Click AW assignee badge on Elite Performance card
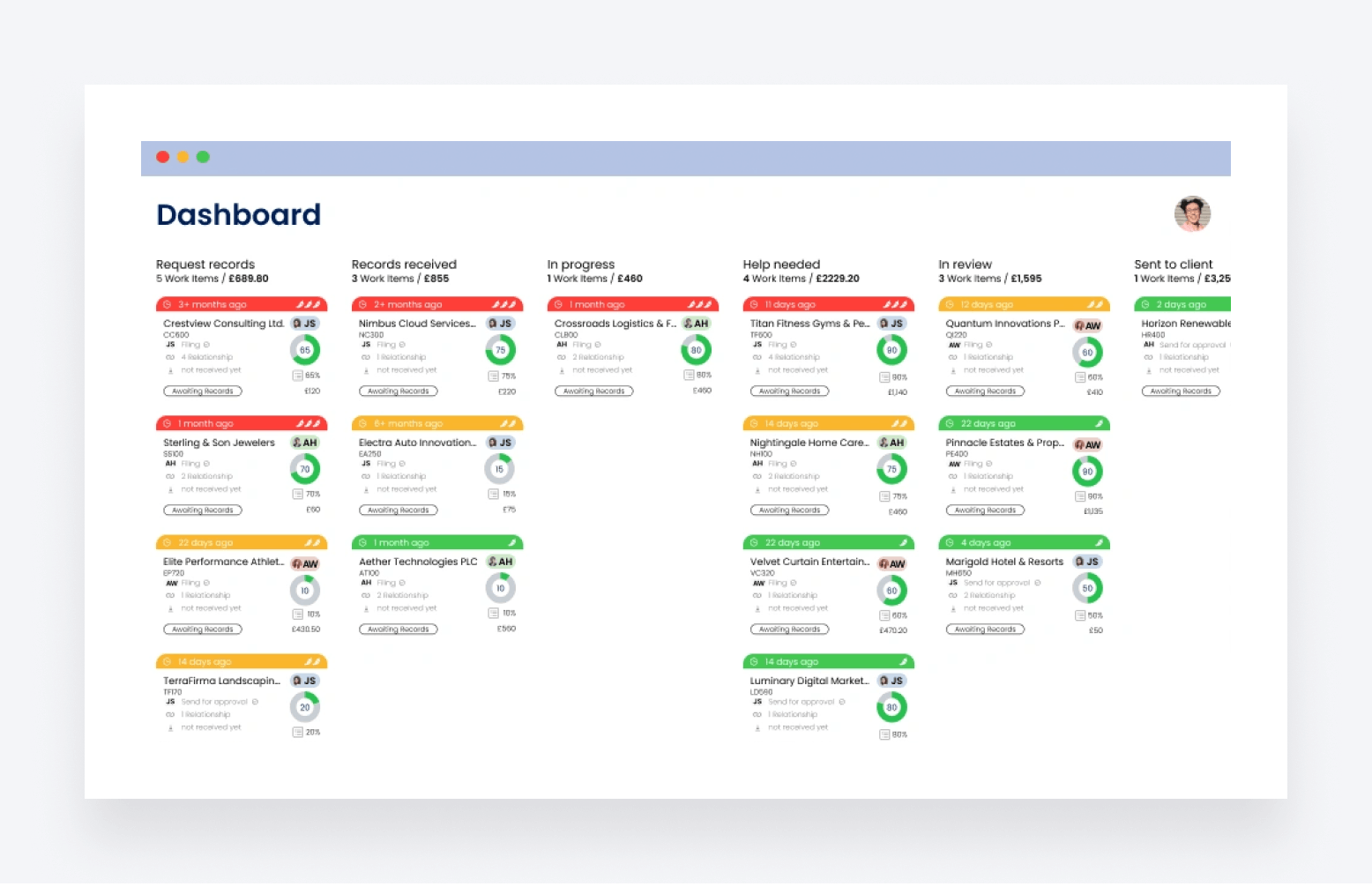The height and width of the screenshot is (894, 1372). (304, 563)
